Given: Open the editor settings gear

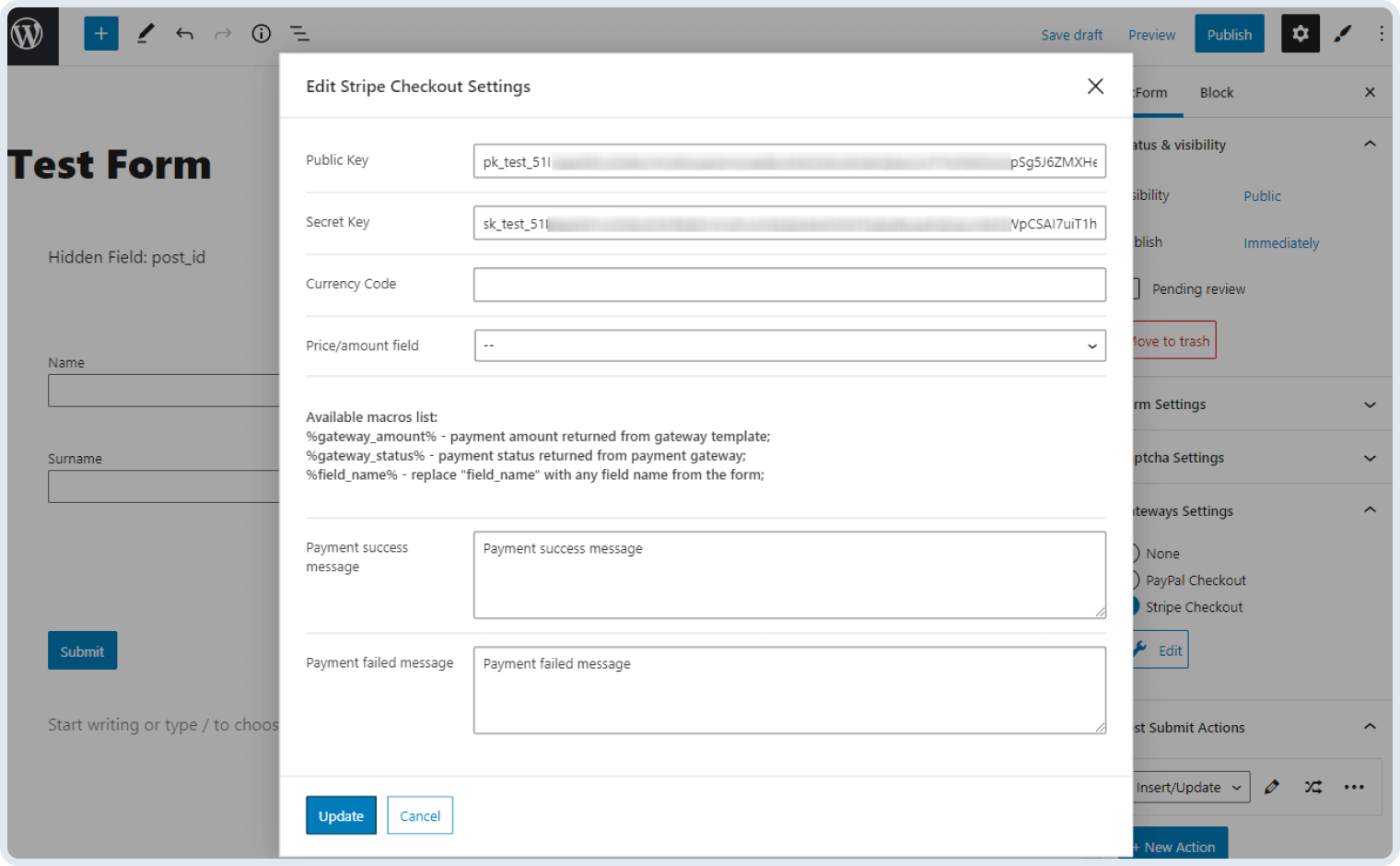Looking at the screenshot, I should 1300,33.
